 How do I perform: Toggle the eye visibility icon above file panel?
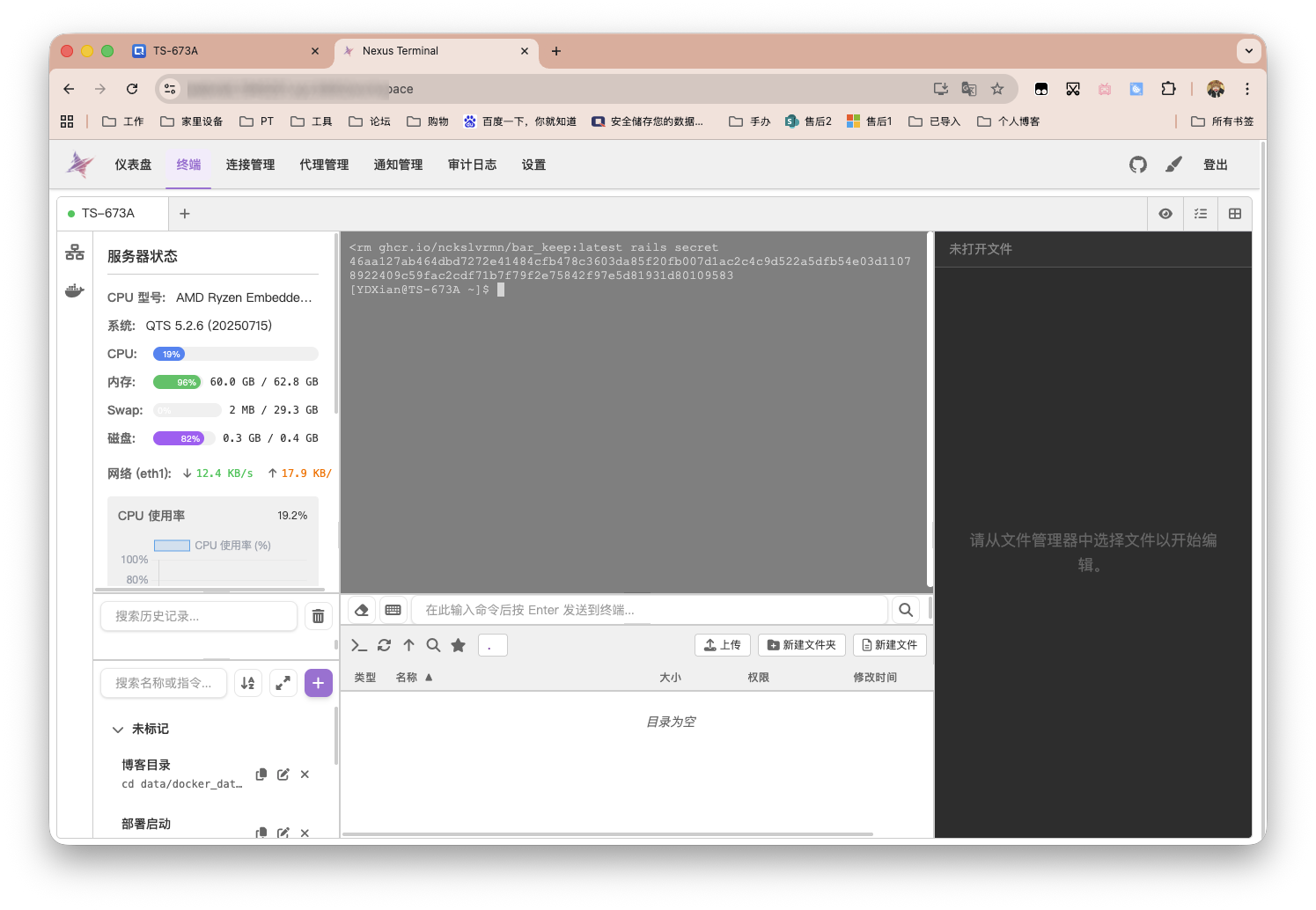tap(1165, 213)
